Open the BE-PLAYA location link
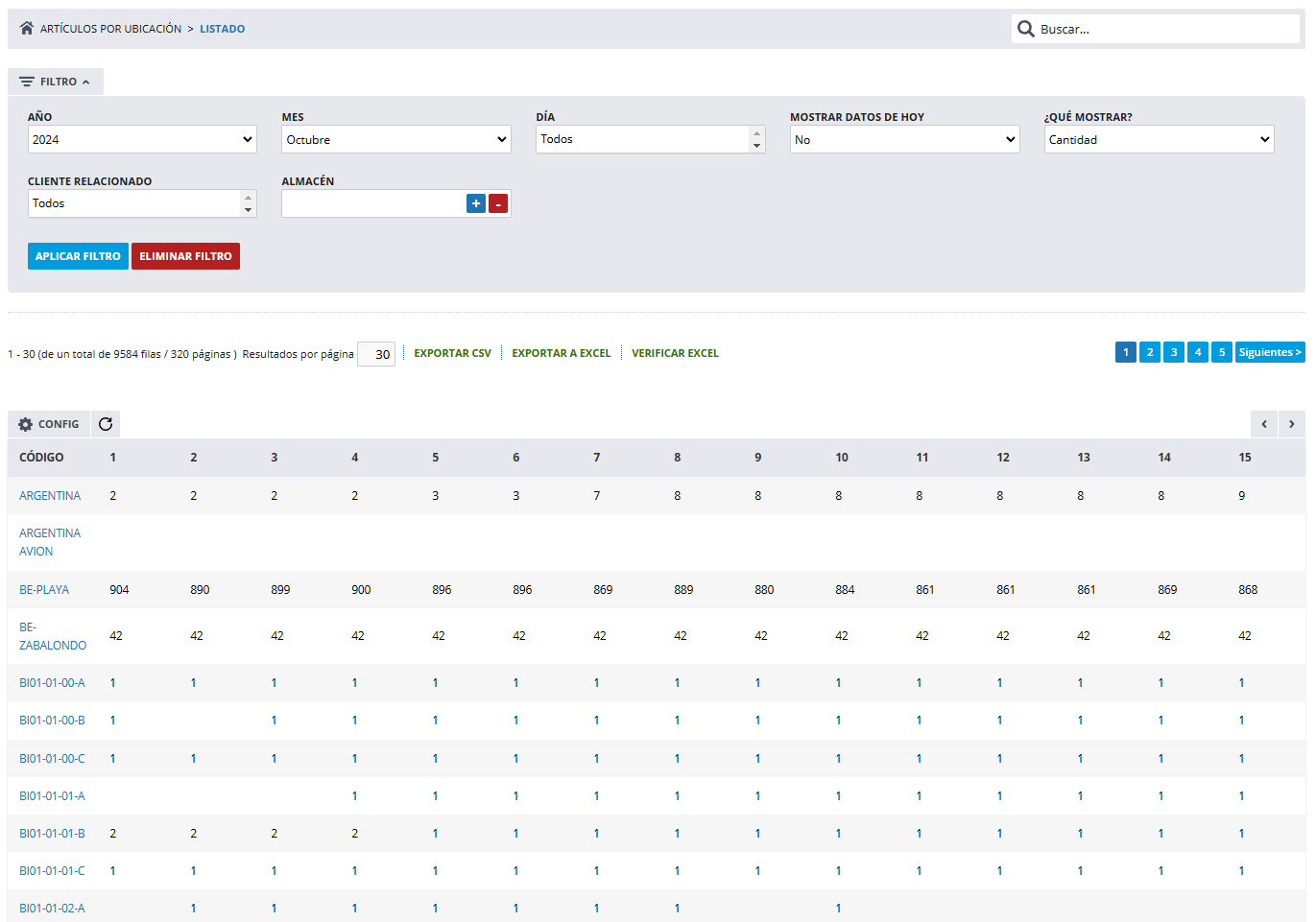 tap(44, 590)
